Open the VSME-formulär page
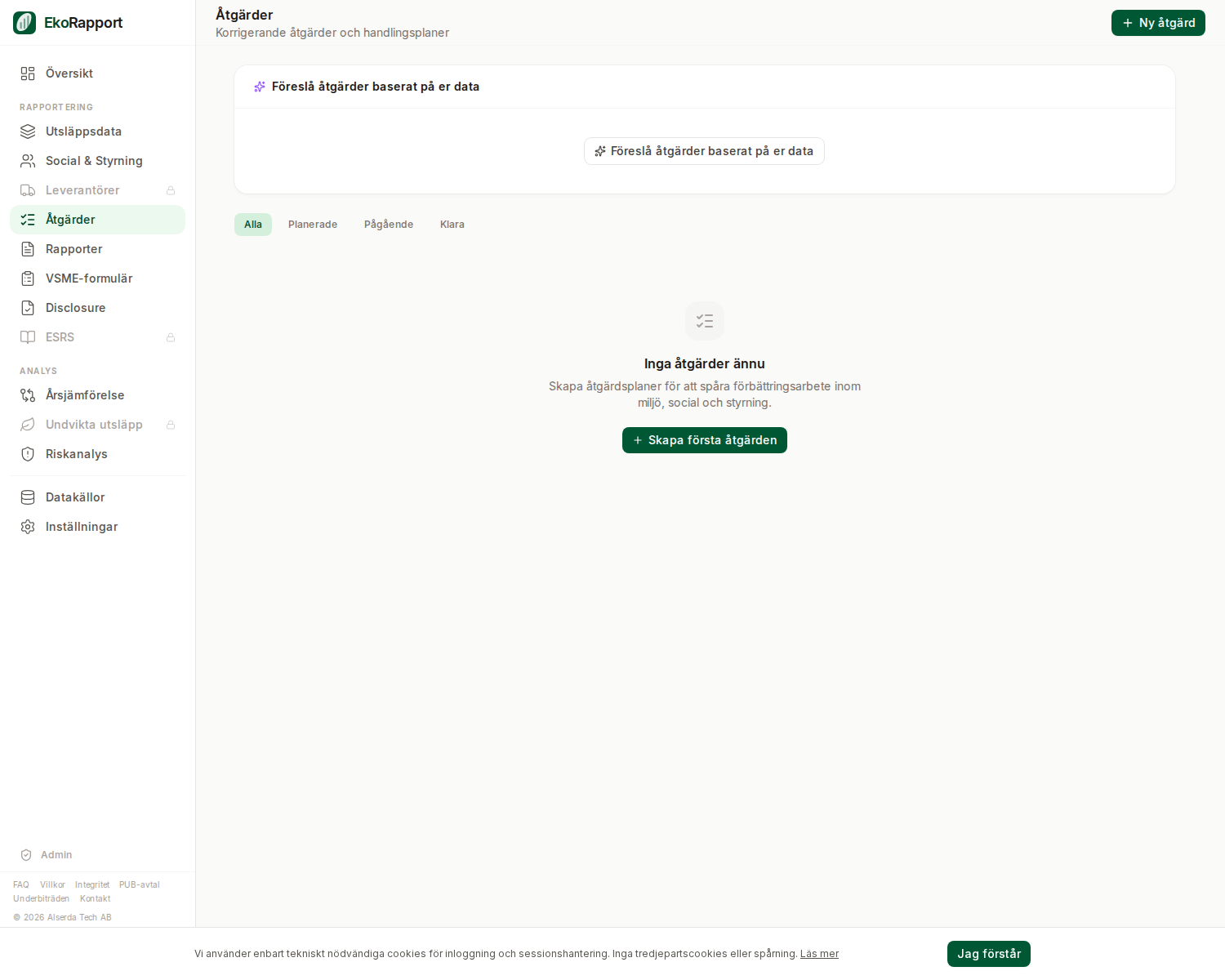Image resolution: width=1225 pixels, height=980 pixels. (97, 278)
